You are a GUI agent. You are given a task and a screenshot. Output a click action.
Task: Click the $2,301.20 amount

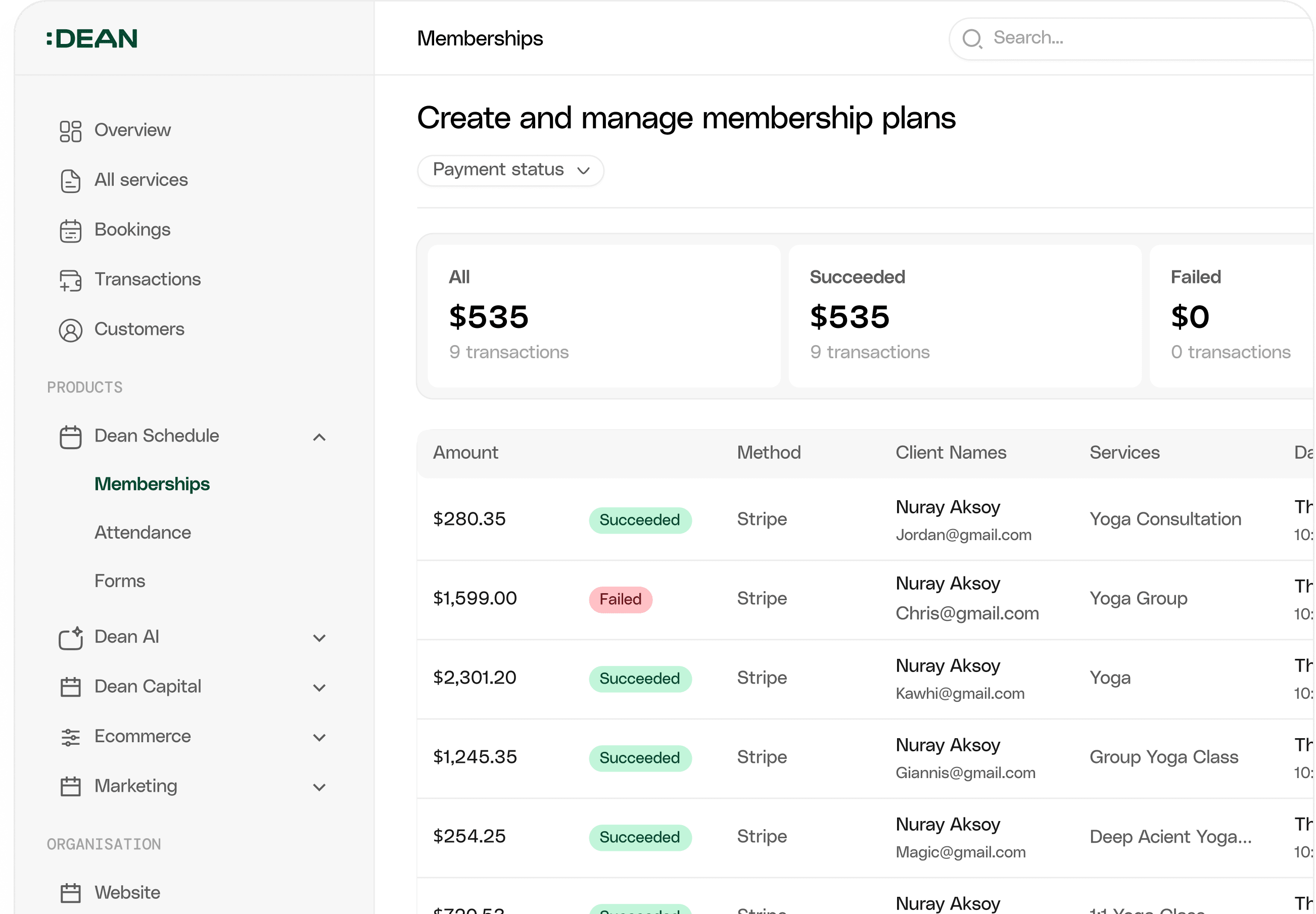[x=474, y=678]
